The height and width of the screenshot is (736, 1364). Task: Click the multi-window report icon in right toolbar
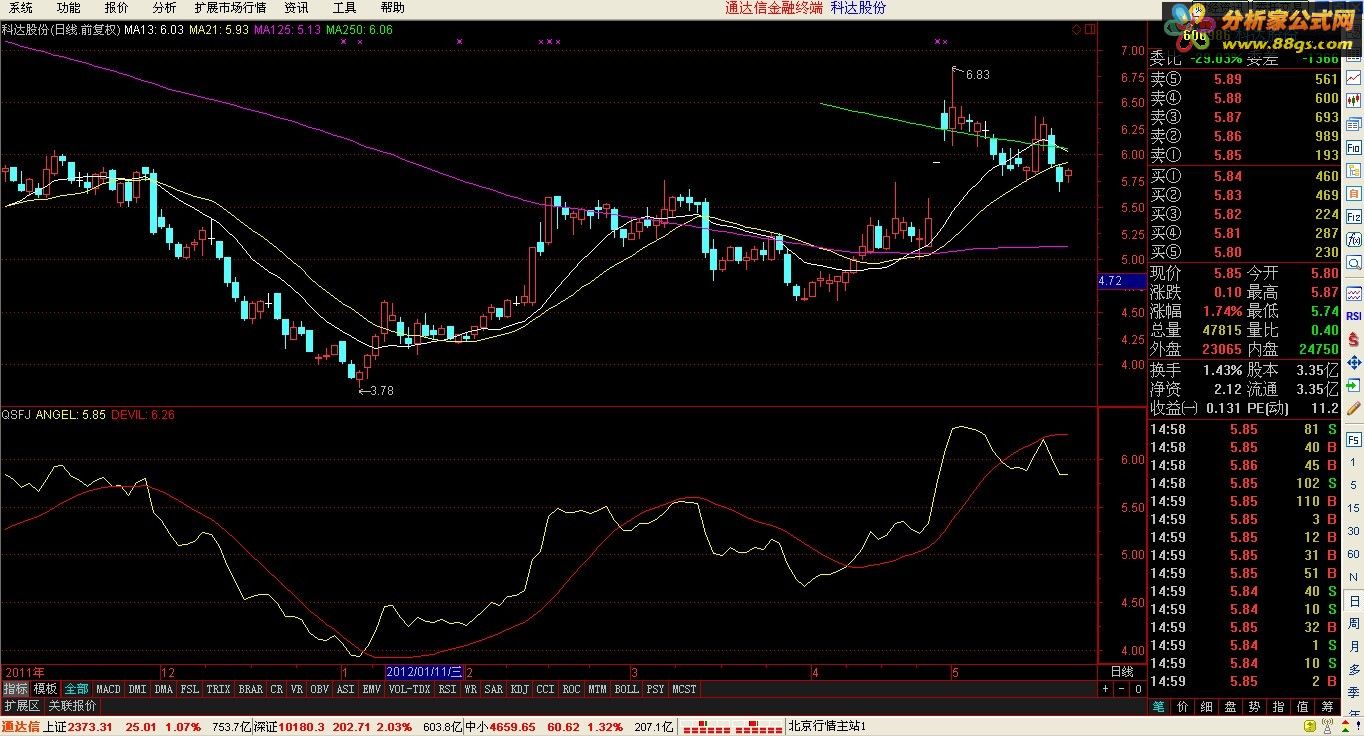(1354, 123)
